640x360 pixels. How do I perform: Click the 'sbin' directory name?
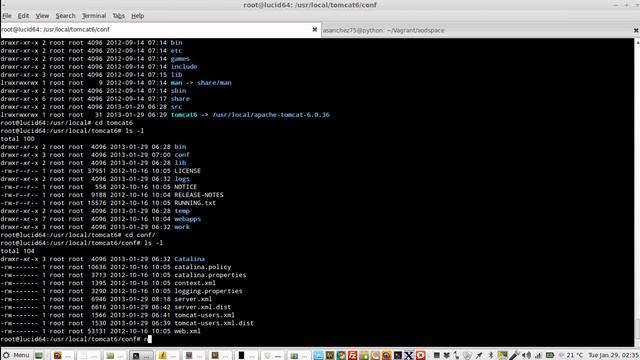pos(178,91)
